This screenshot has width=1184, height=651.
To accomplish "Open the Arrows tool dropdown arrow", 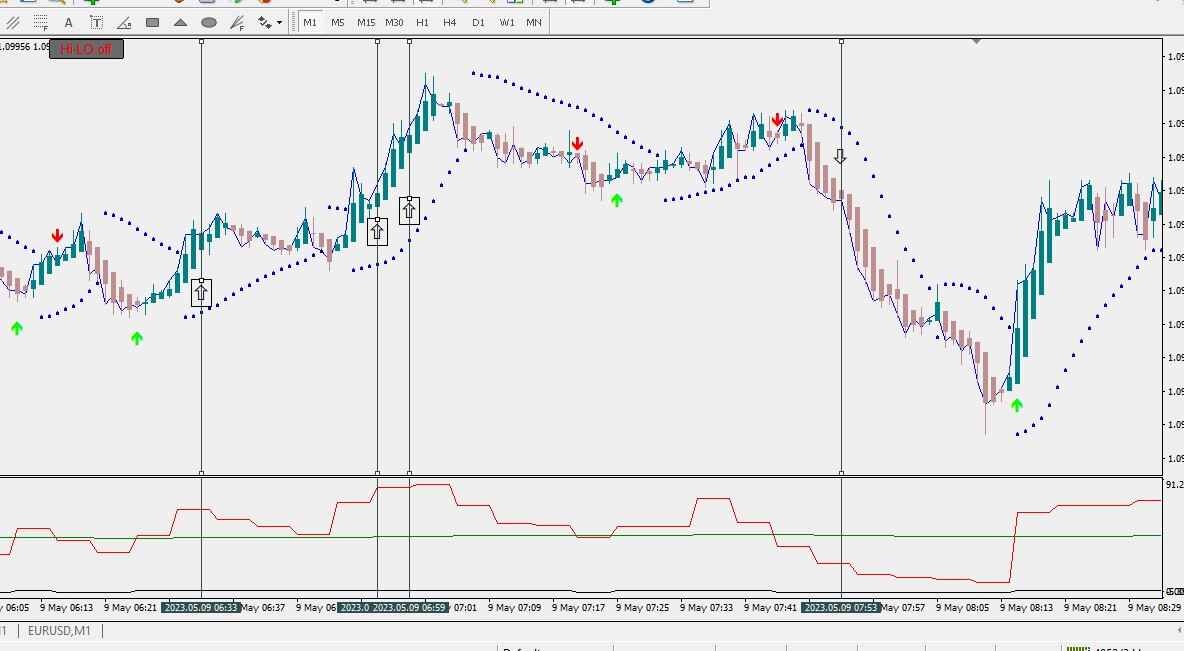I will (279, 23).
